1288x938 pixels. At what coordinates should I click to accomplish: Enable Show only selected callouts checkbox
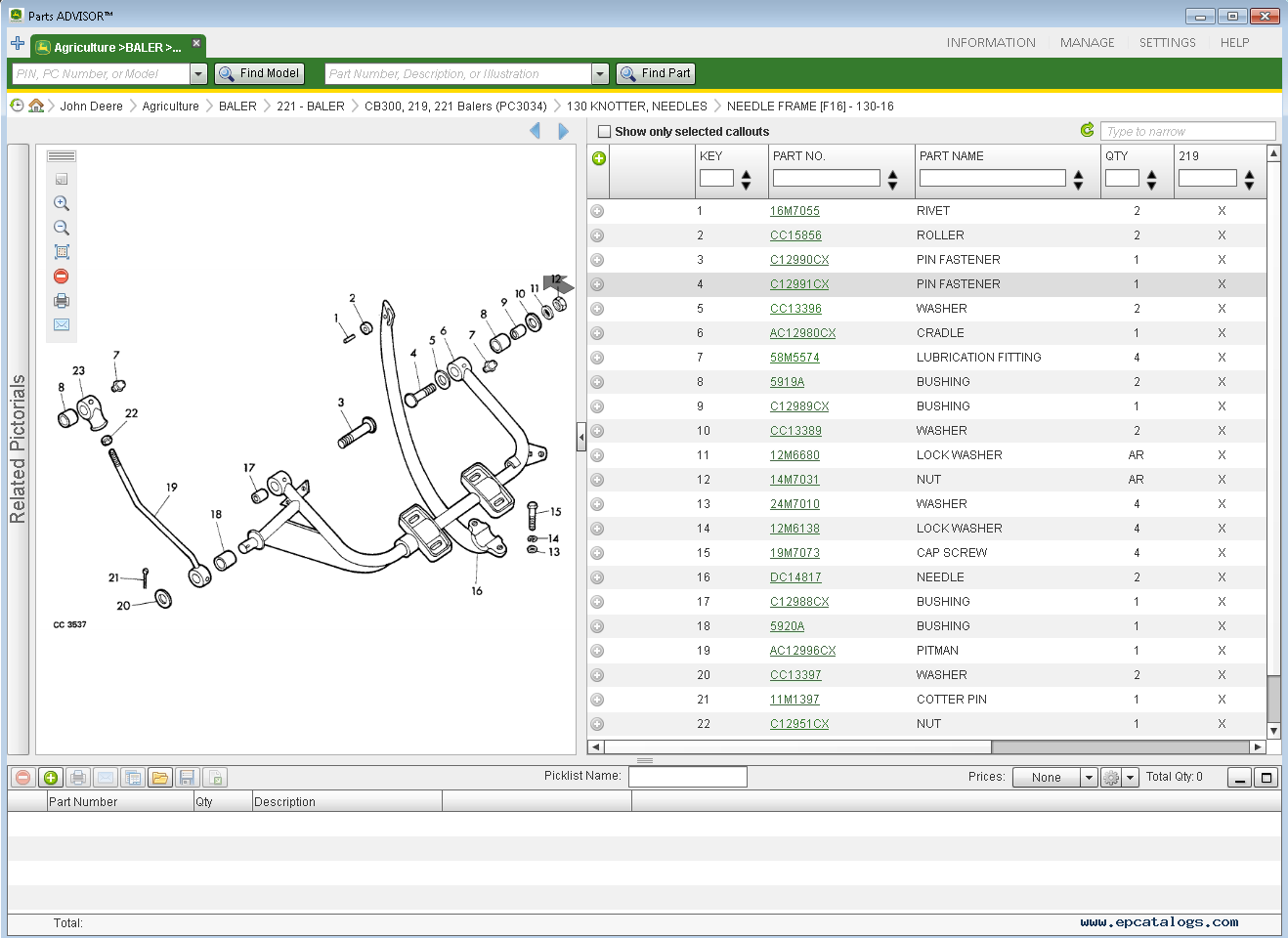point(604,132)
